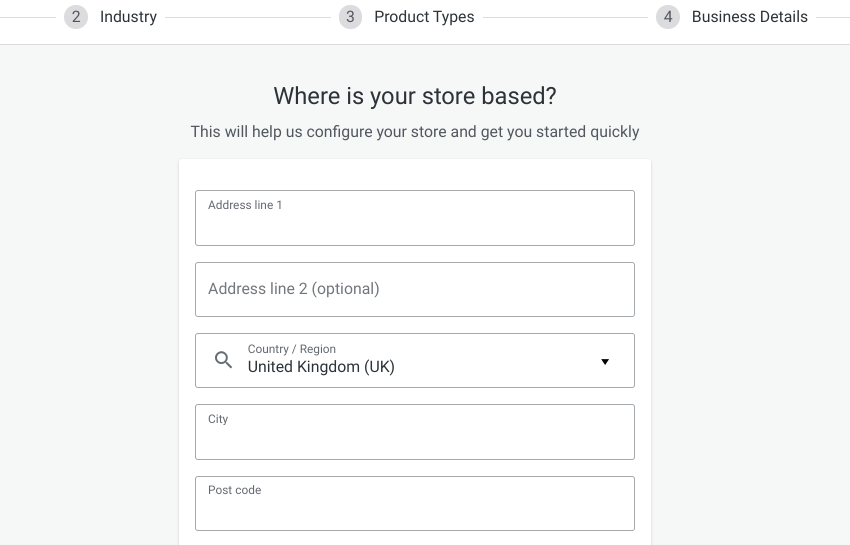Focus the Address line 2 (optional) field
The width and height of the screenshot is (850, 545).
[x=415, y=290]
